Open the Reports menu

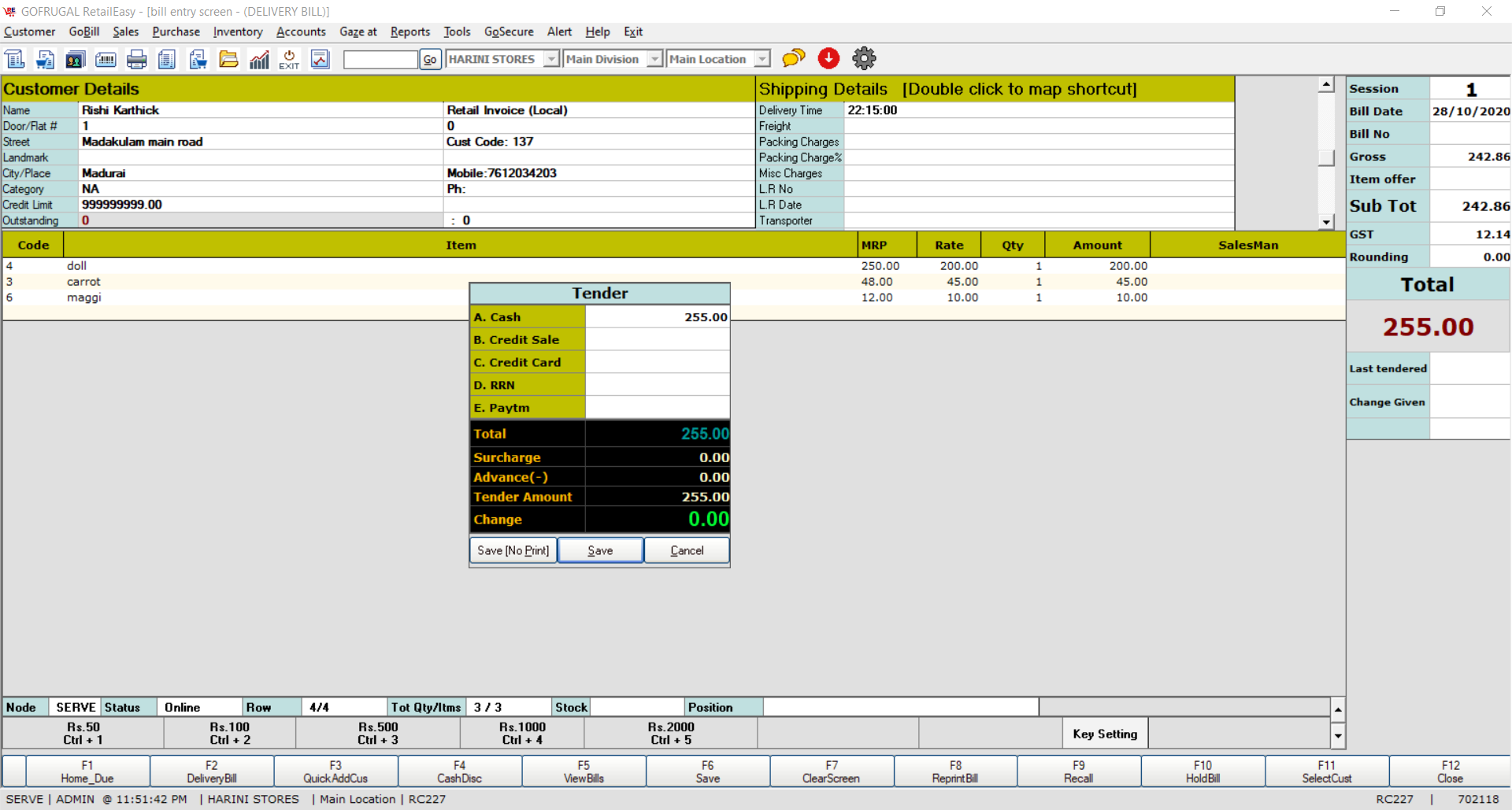(x=410, y=31)
